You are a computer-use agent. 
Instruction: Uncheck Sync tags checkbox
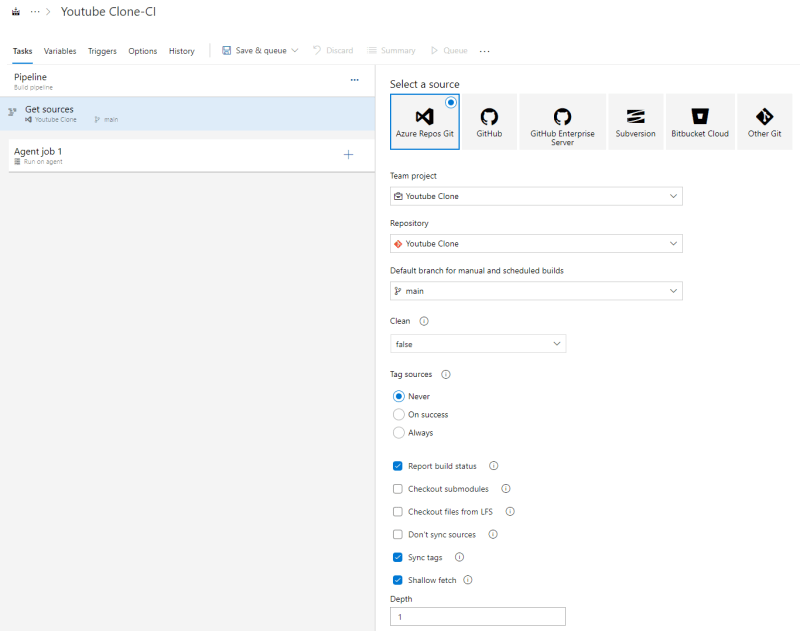(397, 557)
